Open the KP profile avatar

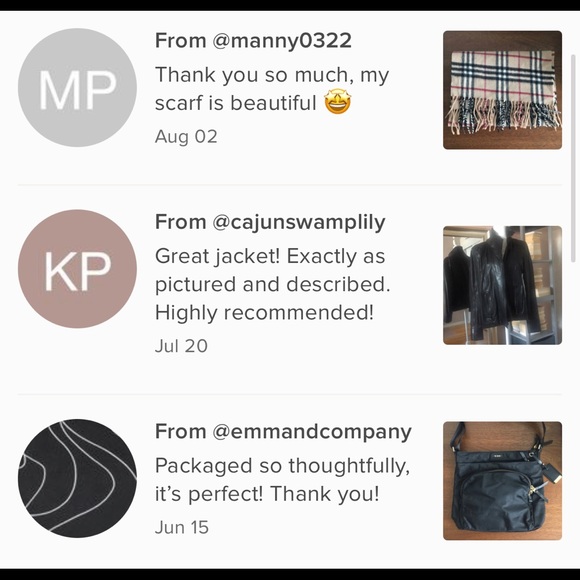(x=77, y=269)
